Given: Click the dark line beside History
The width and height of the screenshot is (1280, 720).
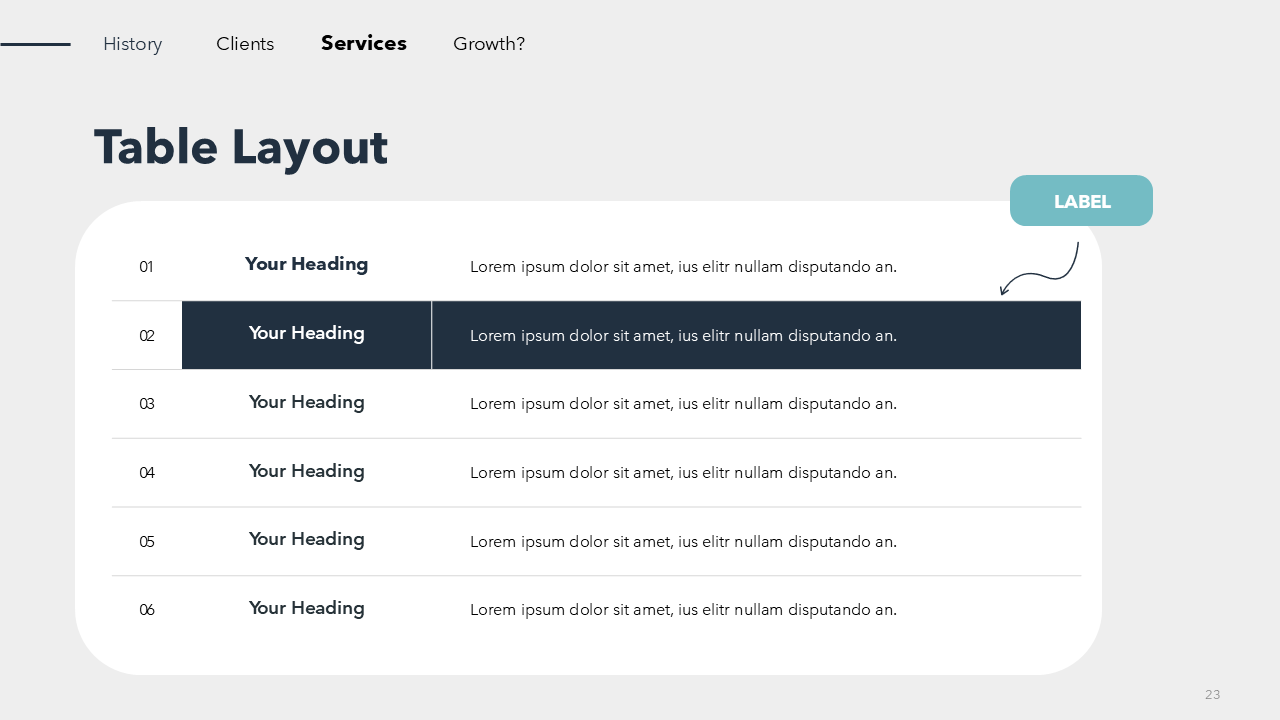Looking at the screenshot, I should 35,44.
